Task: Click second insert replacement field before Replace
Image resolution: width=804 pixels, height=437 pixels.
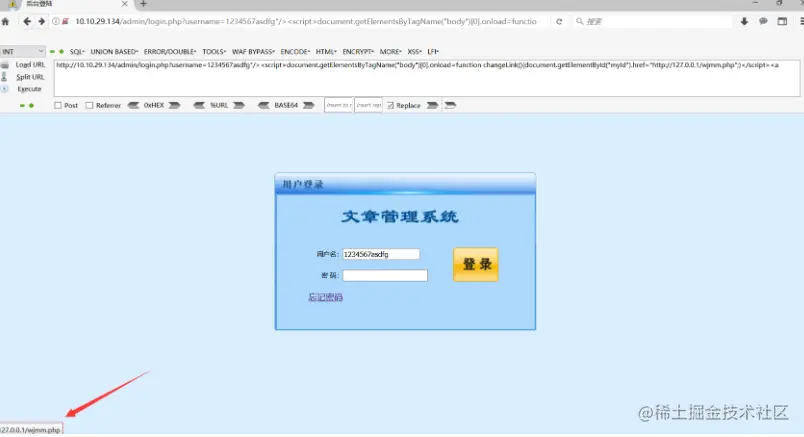Action: click(x=369, y=105)
